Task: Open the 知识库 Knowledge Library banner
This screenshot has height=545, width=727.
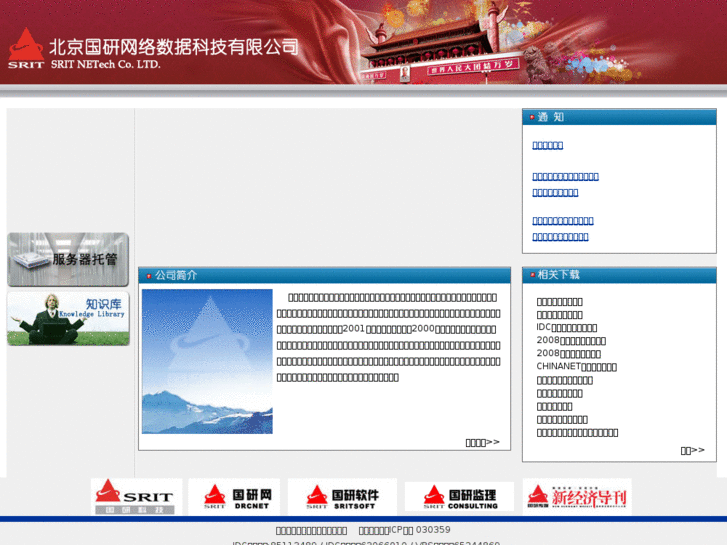Action: click(68, 318)
